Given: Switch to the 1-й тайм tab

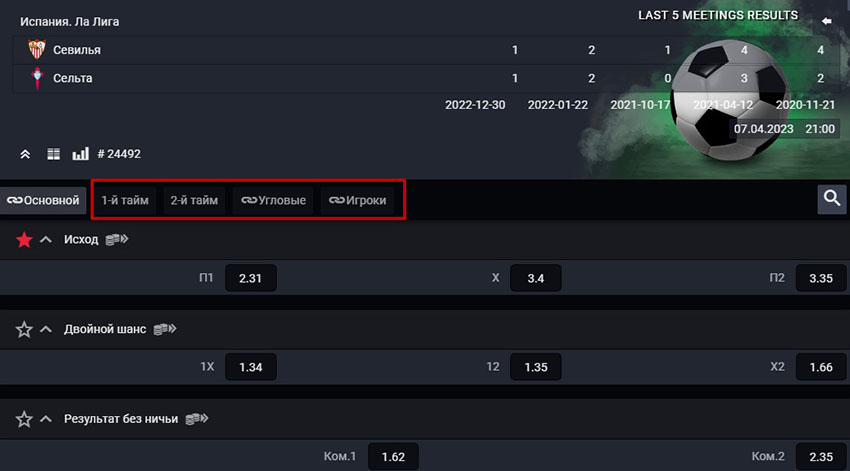Looking at the screenshot, I should (x=125, y=200).
